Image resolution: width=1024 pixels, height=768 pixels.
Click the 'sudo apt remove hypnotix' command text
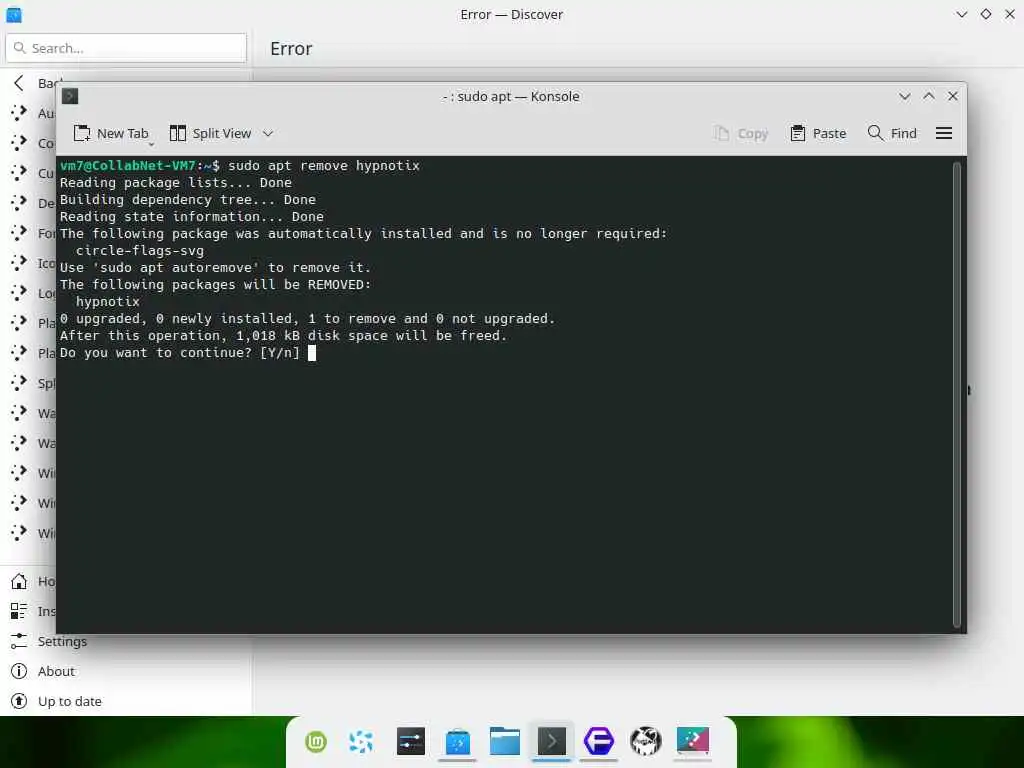pos(324,166)
